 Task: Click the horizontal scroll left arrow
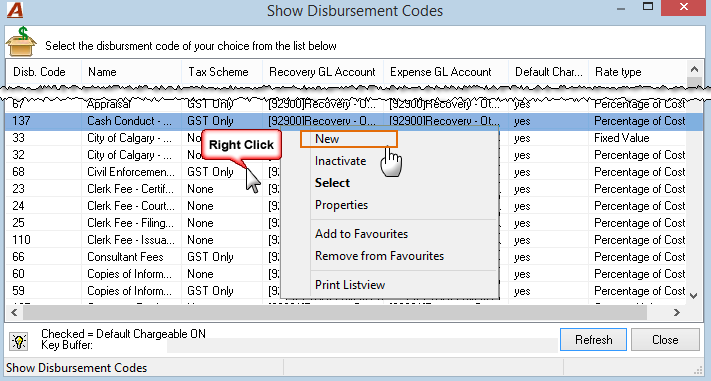coord(14,312)
